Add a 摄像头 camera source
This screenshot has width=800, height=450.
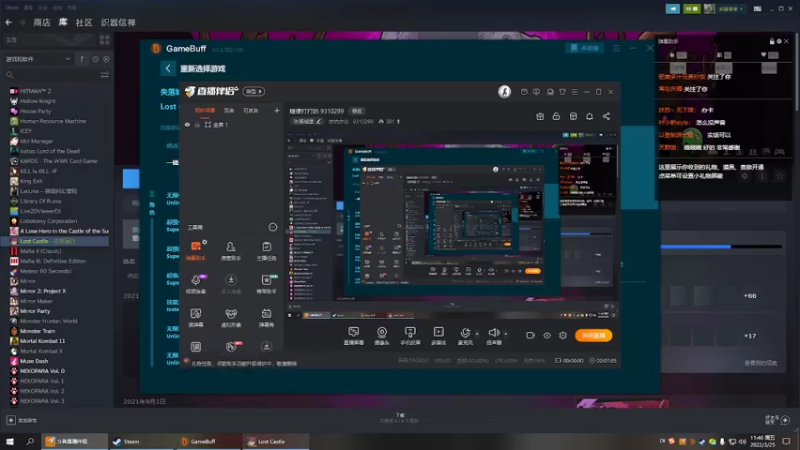pyautogui.click(x=382, y=335)
